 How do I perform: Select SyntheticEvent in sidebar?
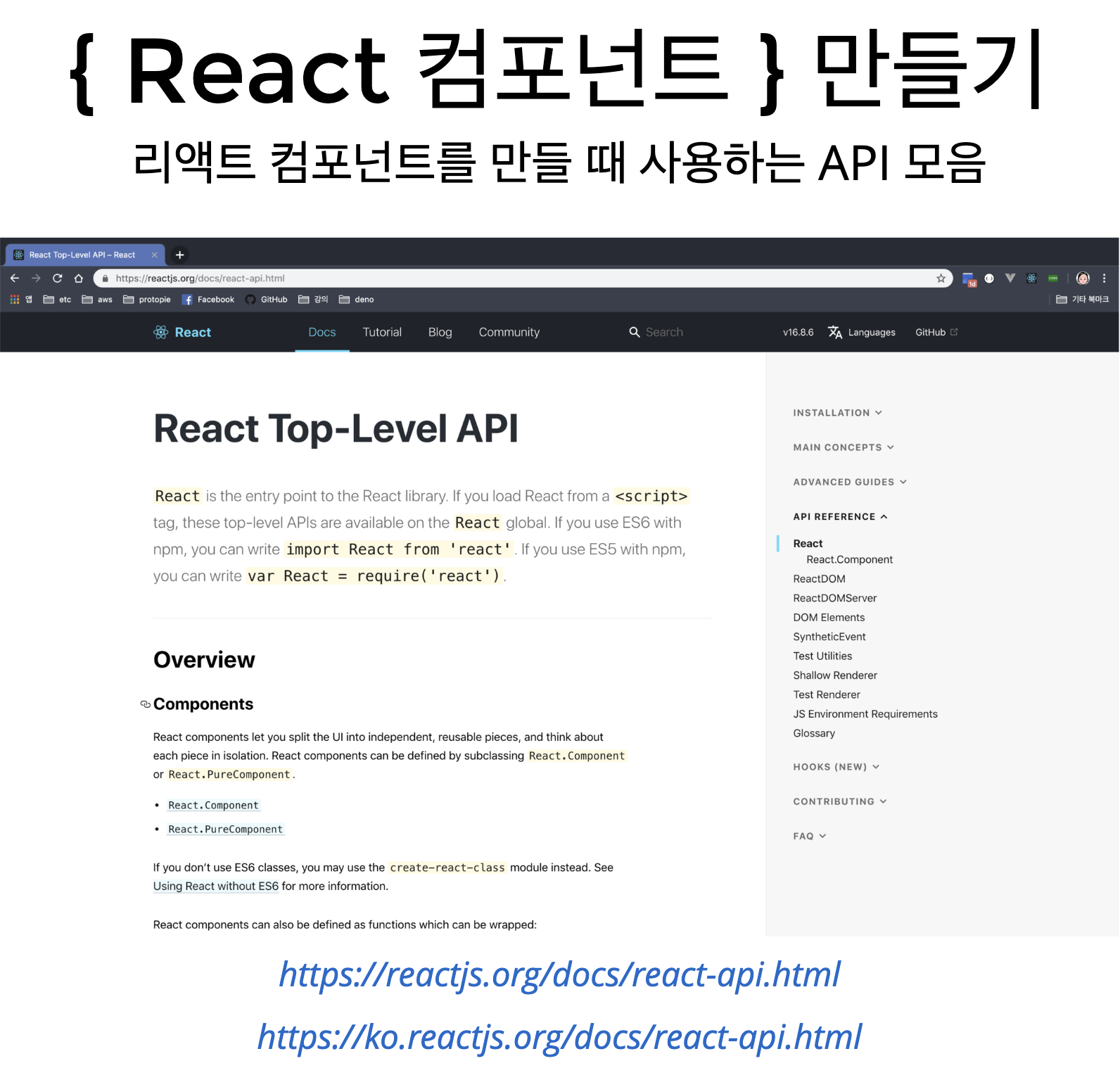[x=829, y=637]
